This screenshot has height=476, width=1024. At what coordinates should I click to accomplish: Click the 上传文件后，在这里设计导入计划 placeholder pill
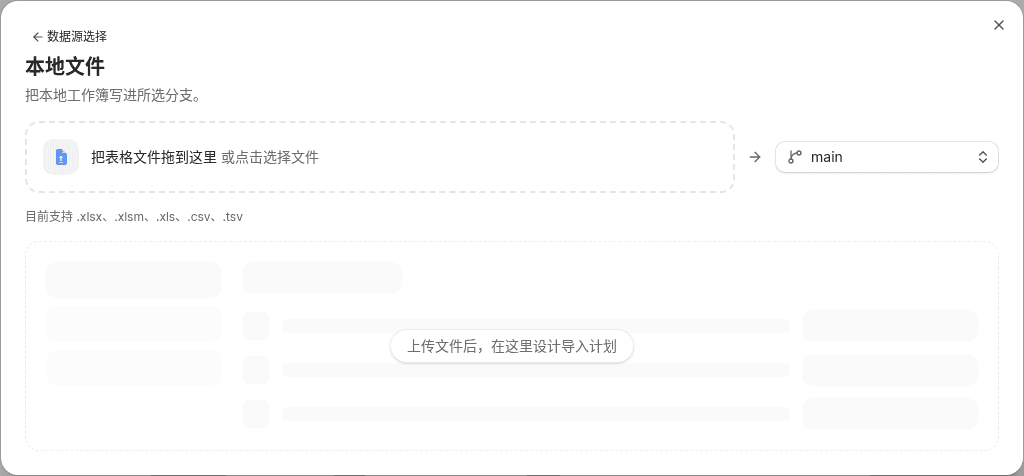click(x=512, y=346)
